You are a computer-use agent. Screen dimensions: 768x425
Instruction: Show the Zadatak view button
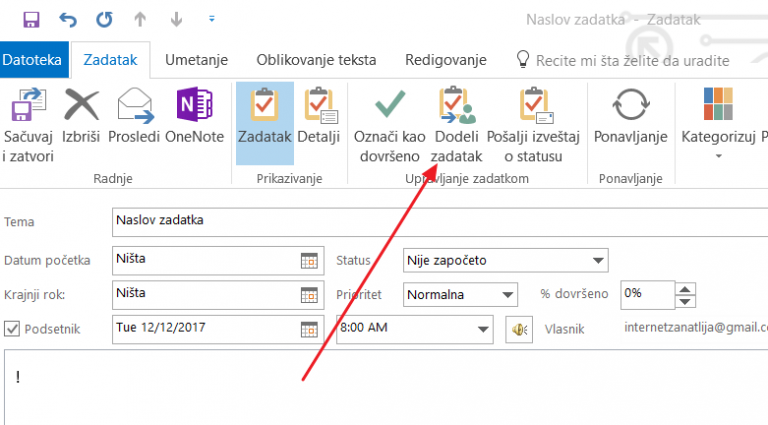click(x=265, y=123)
